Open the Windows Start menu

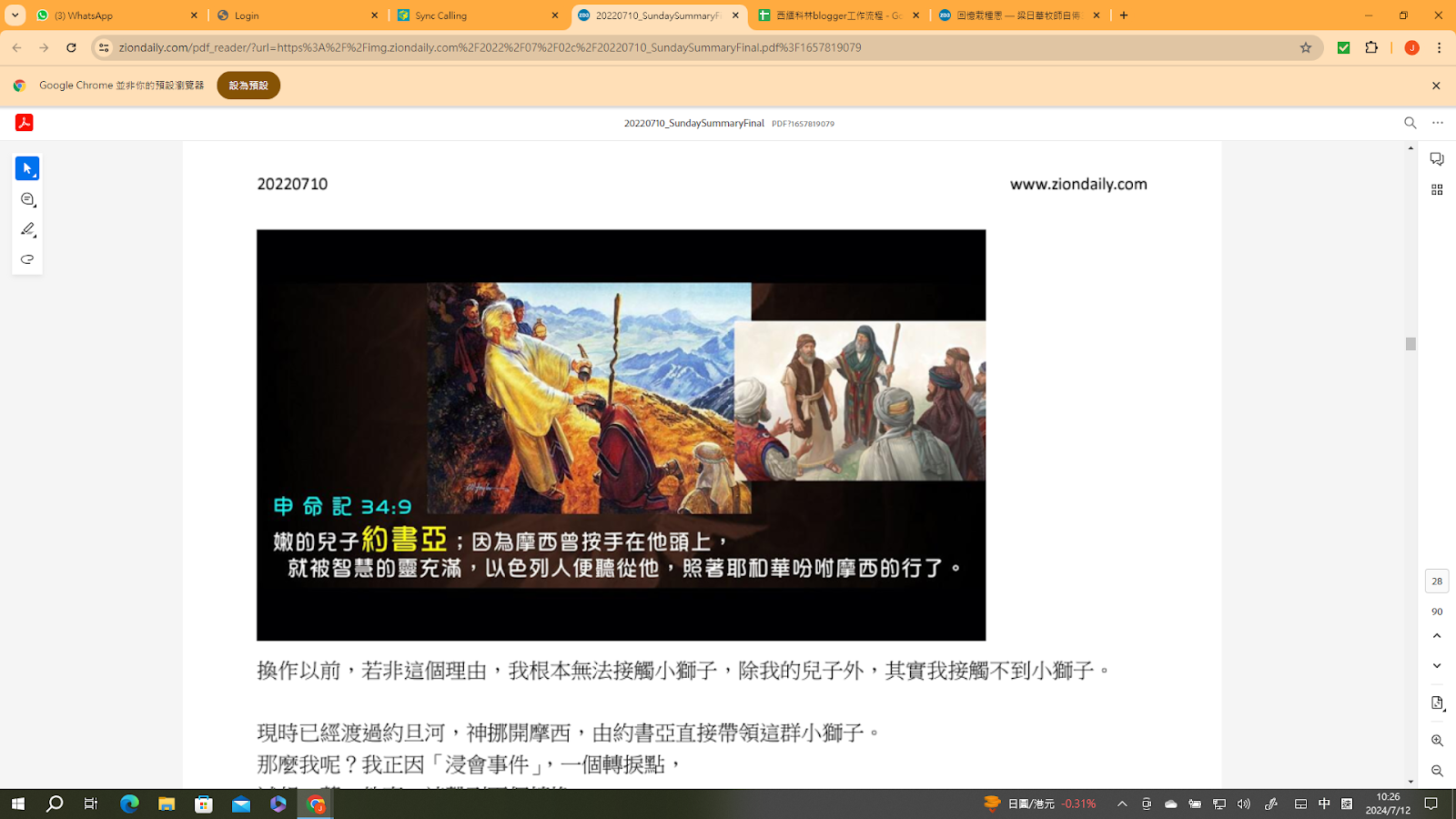click(x=17, y=804)
